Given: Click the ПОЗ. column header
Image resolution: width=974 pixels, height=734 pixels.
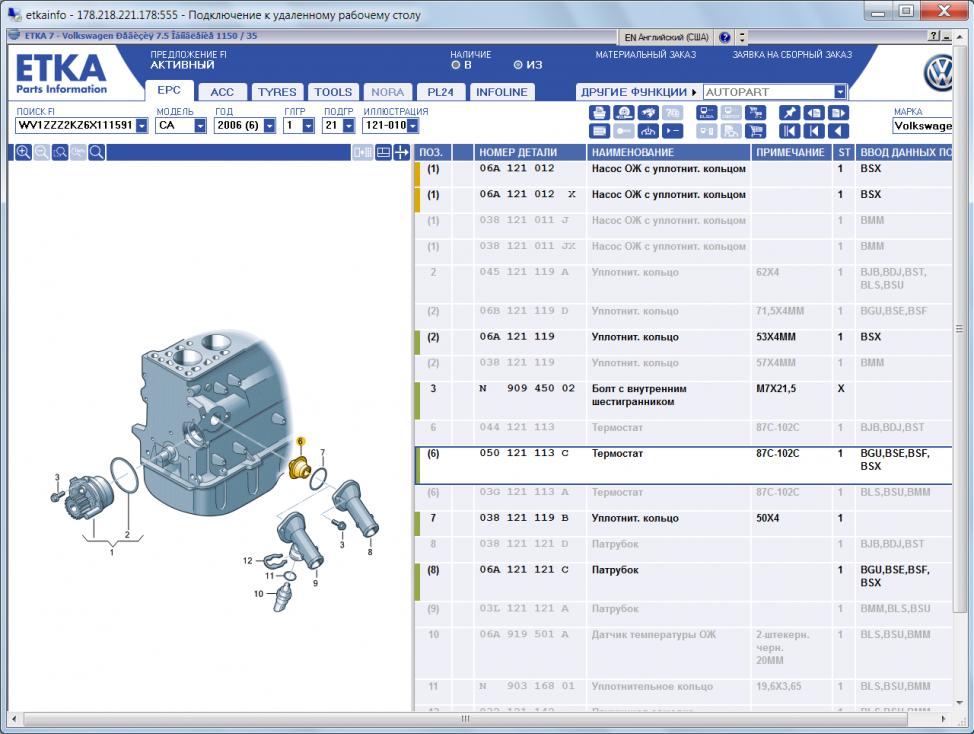Looking at the screenshot, I should tap(433, 152).
